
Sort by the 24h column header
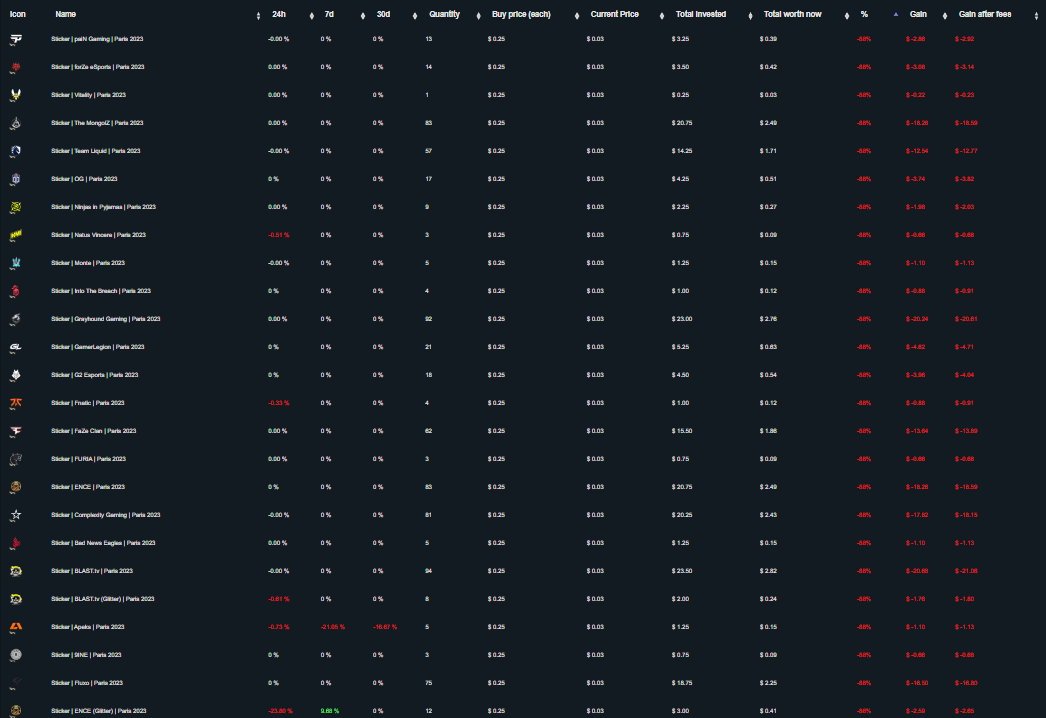pos(279,14)
